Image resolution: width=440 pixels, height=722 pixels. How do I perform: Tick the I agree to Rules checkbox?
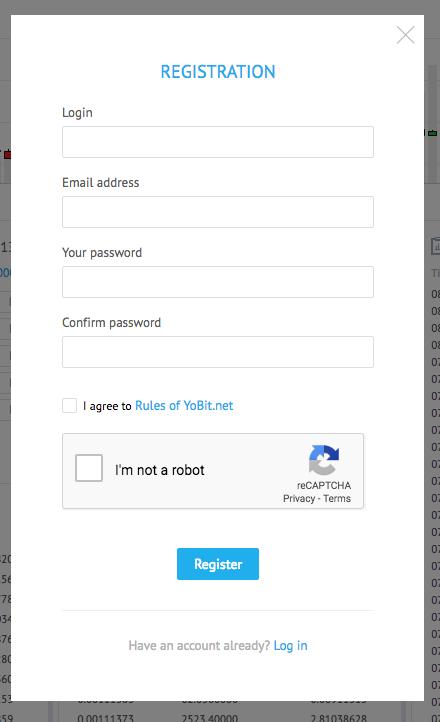point(69,406)
